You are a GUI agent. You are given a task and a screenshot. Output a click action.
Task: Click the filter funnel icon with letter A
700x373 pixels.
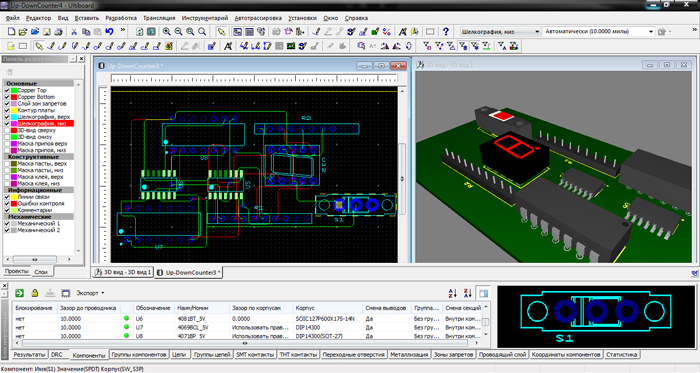click(502, 46)
